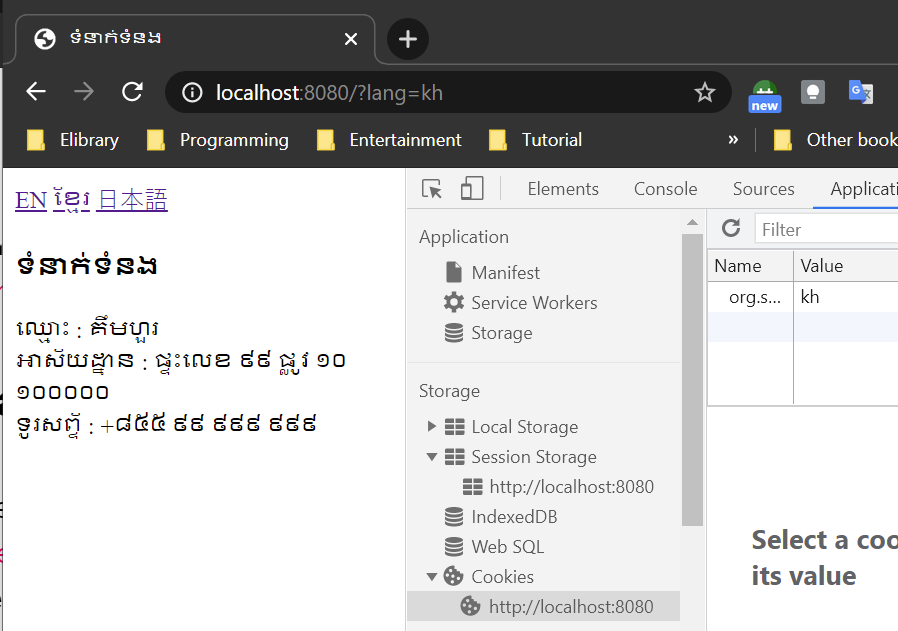Expand the Local Storage tree node

coord(432,427)
